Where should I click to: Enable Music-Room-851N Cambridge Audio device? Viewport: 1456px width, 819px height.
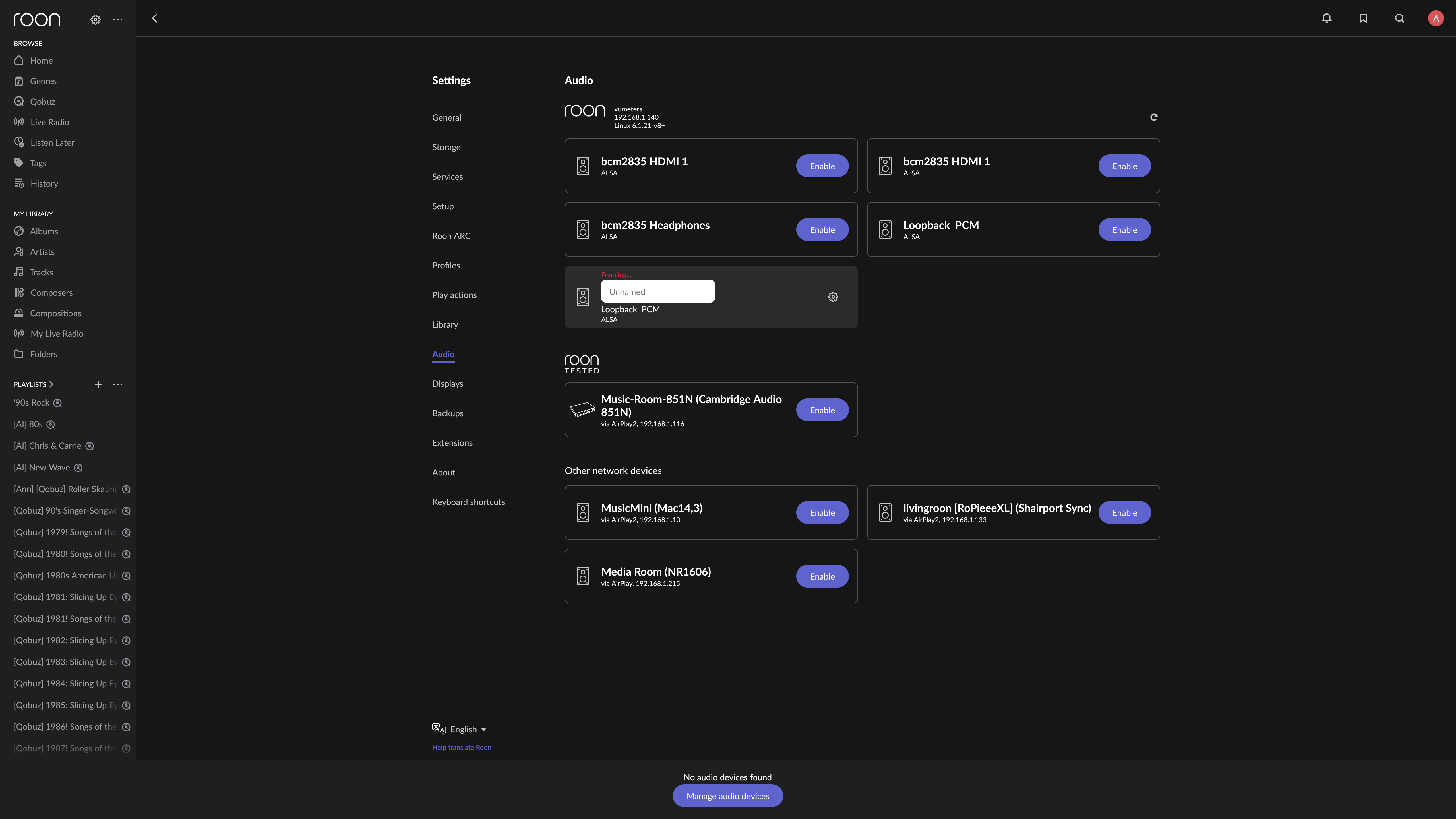(822, 410)
